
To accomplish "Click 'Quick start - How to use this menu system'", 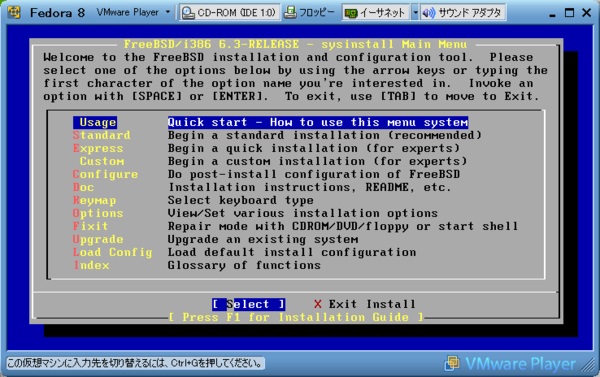I will tap(318, 122).
